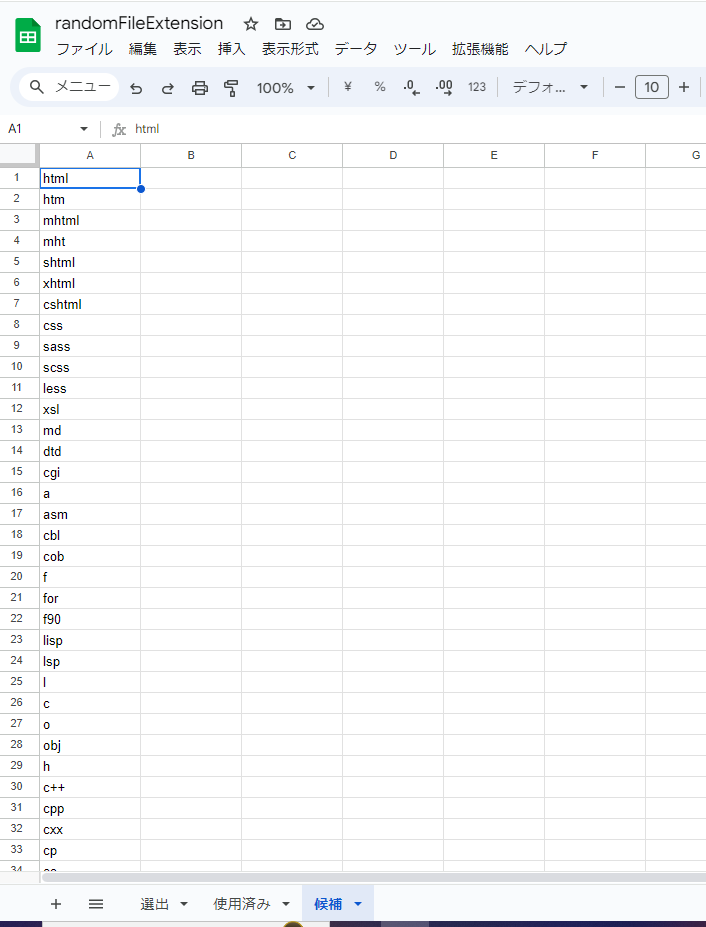Open the 編集 menu

coord(143,49)
